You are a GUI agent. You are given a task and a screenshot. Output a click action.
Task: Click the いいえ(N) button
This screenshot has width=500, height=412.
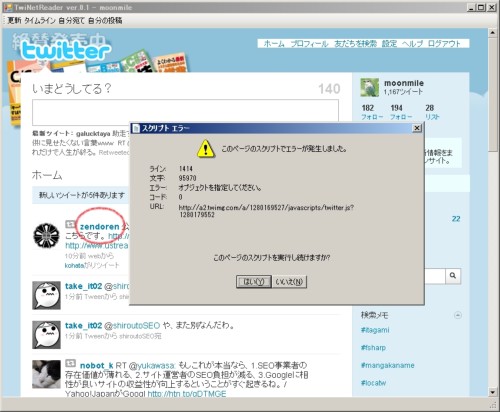click(289, 282)
